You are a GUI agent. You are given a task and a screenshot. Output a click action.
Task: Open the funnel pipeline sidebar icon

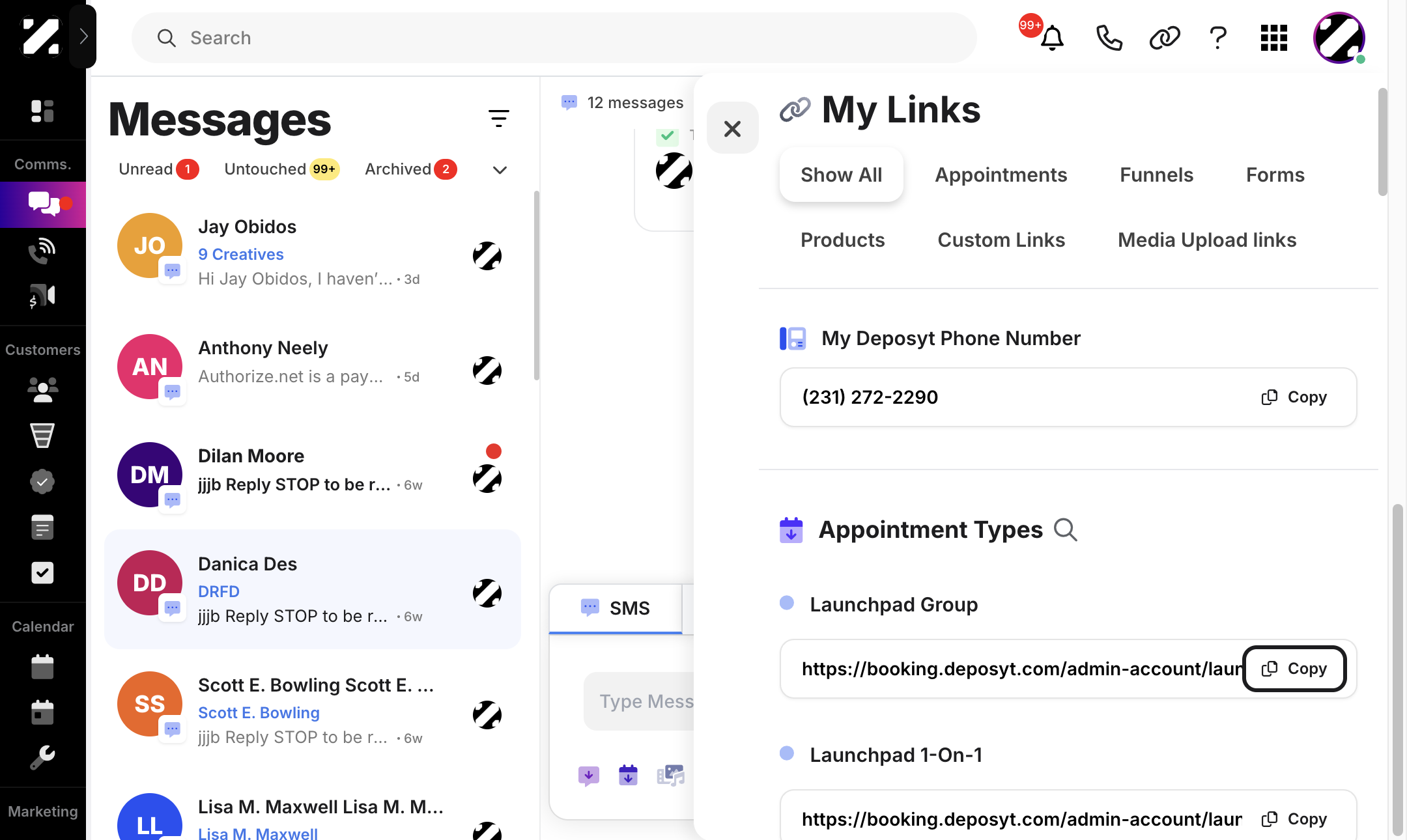(42, 436)
